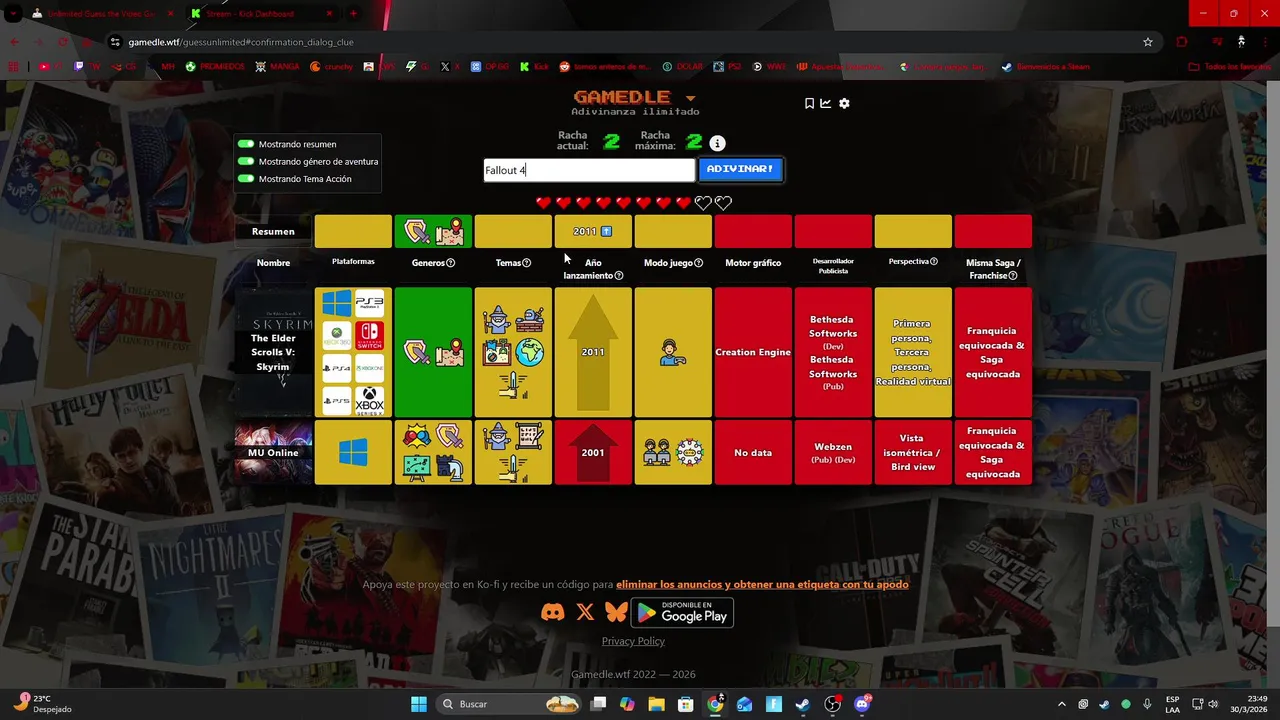Click the No data engine cell
1280x720 pixels.
pyautogui.click(x=753, y=452)
